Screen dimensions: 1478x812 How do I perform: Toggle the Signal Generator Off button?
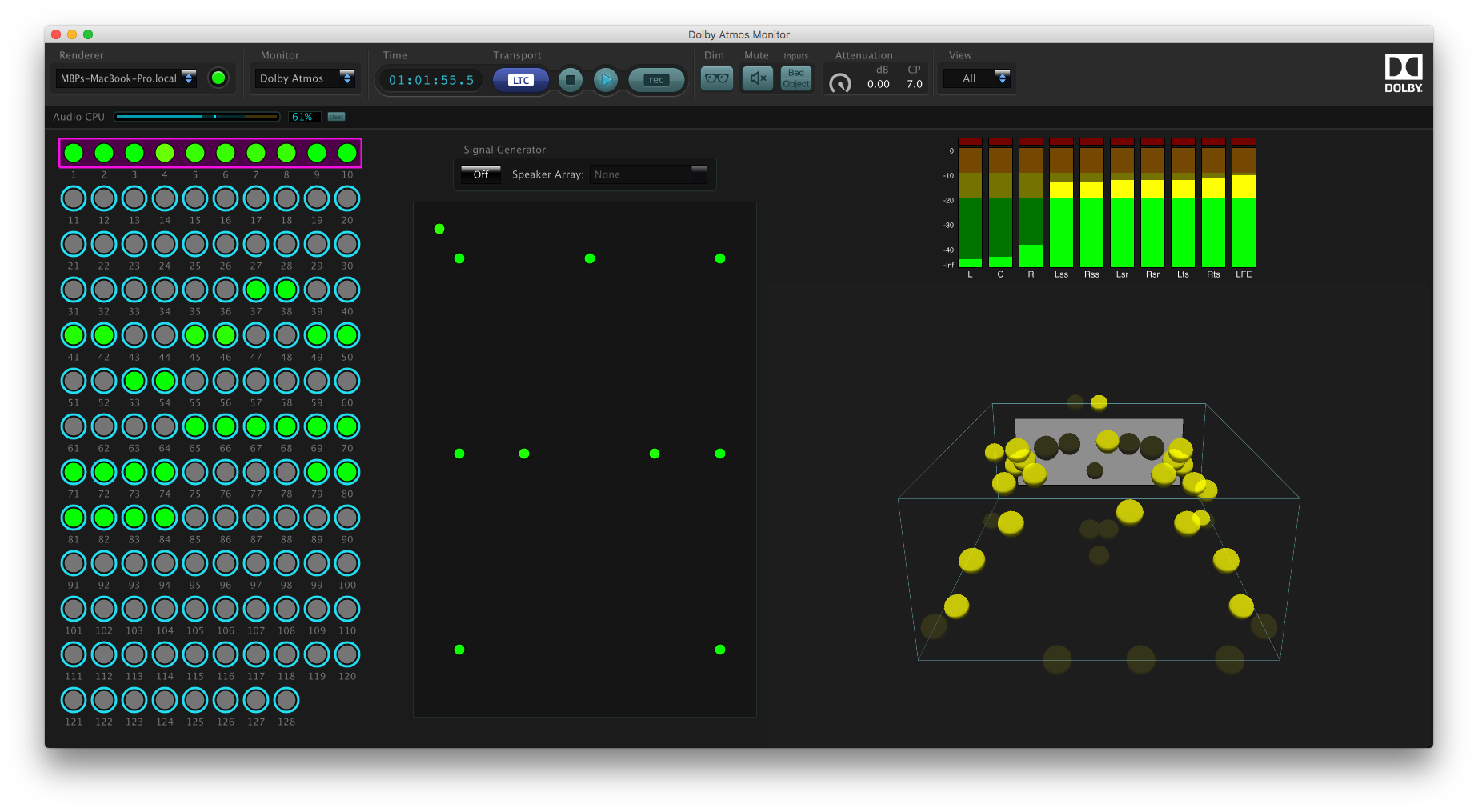tap(481, 174)
